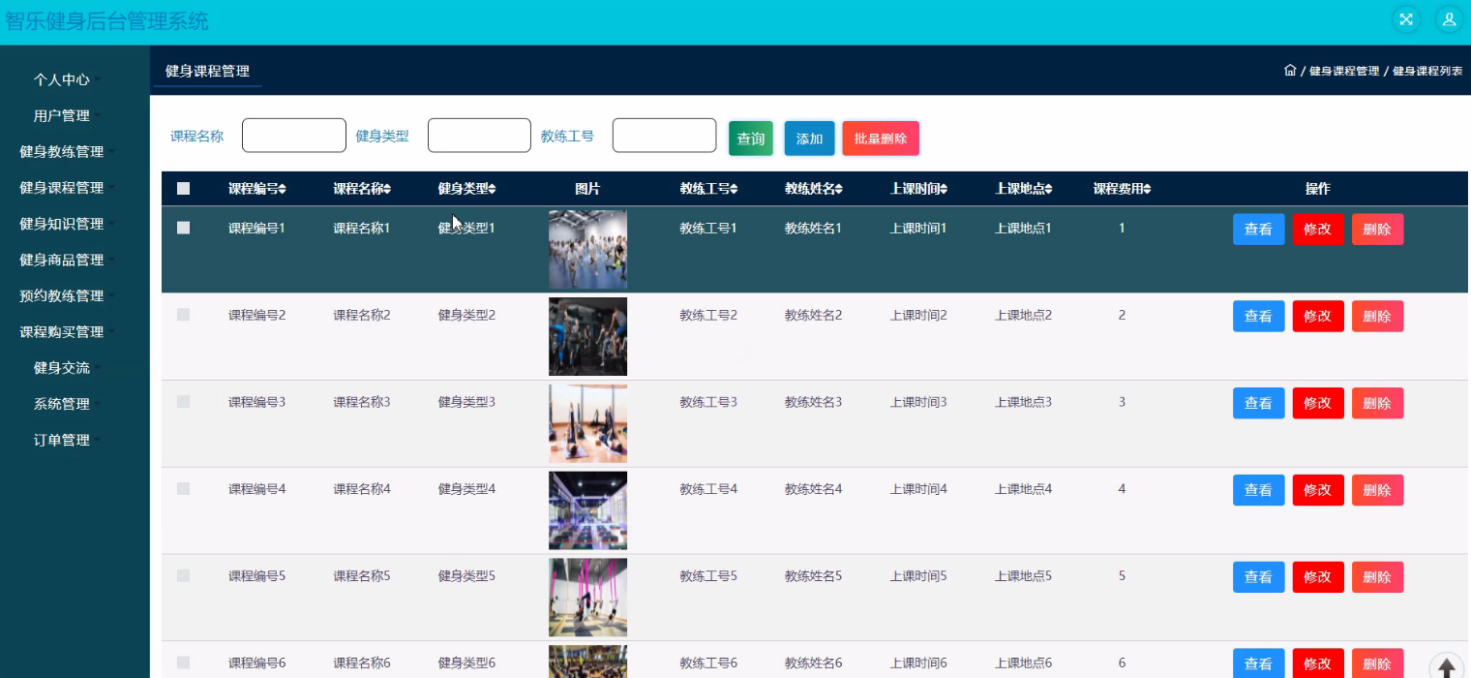This screenshot has height=678, width=1471.
Task: Open the image thumbnail for 课程编号2
Action: (x=588, y=336)
